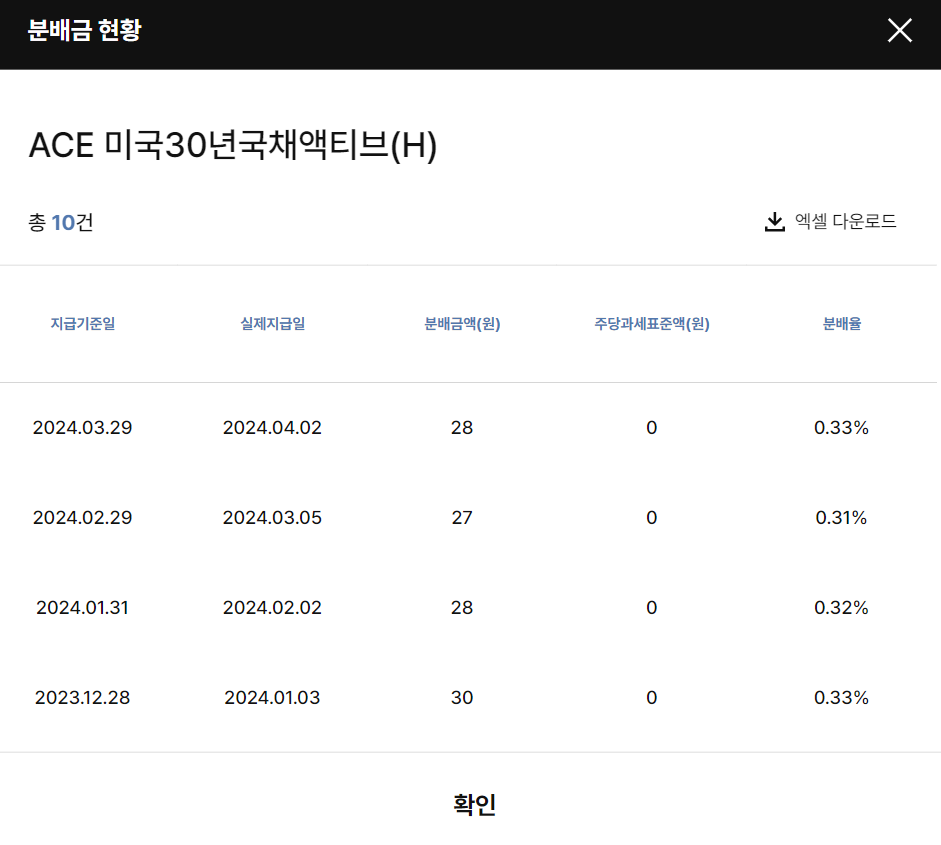Image resolution: width=941 pixels, height=845 pixels.
Task: Select the distribution amount 30 cell
Action: coord(462,697)
